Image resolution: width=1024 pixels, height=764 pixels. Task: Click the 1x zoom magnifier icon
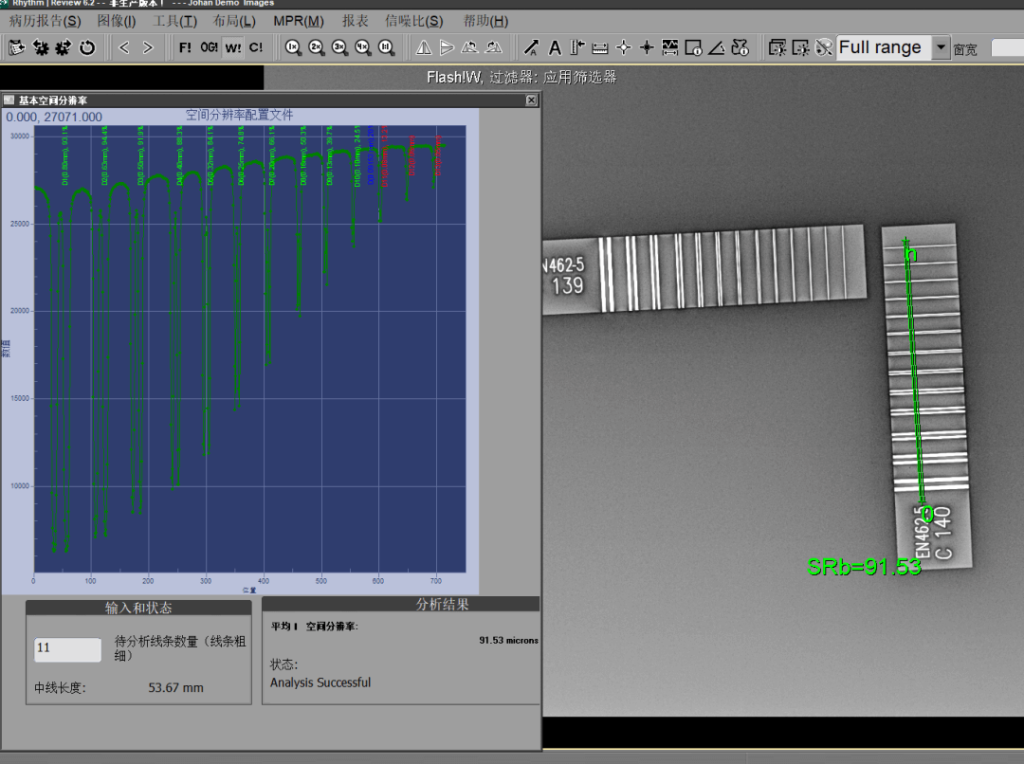293,47
